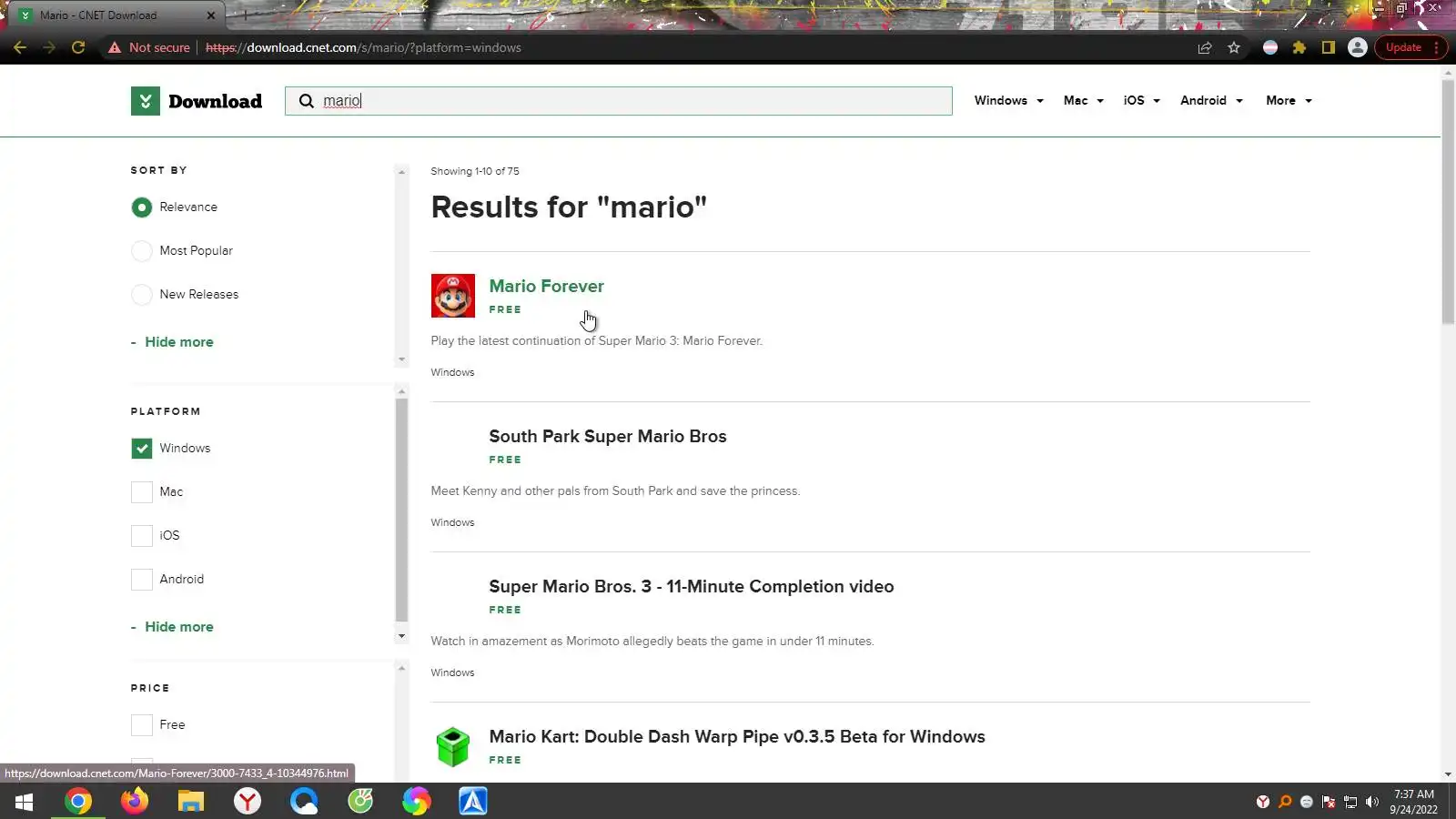Check the Mac platform filter
This screenshot has height=819, width=1456.
(x=142, y=492)
